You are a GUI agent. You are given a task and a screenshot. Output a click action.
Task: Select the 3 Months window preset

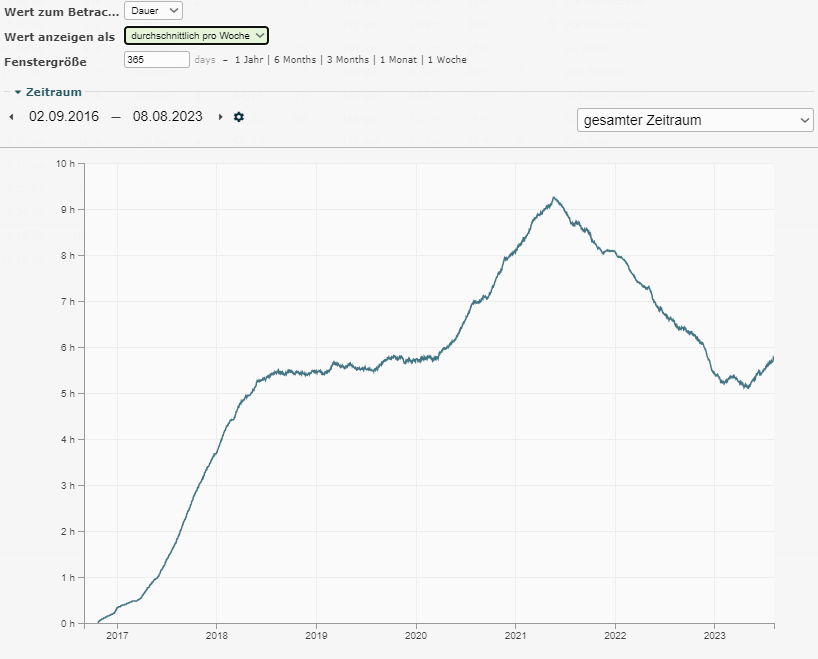[x=348, y=60]
